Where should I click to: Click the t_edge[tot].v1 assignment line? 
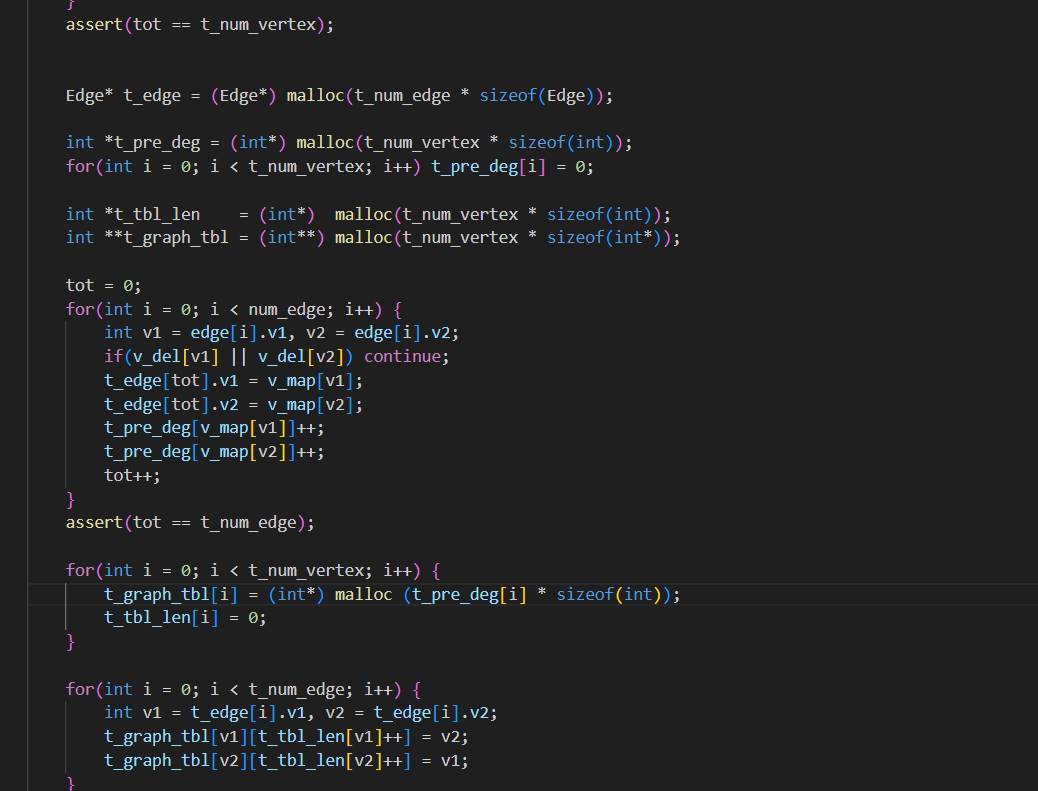tap(233, 380)
